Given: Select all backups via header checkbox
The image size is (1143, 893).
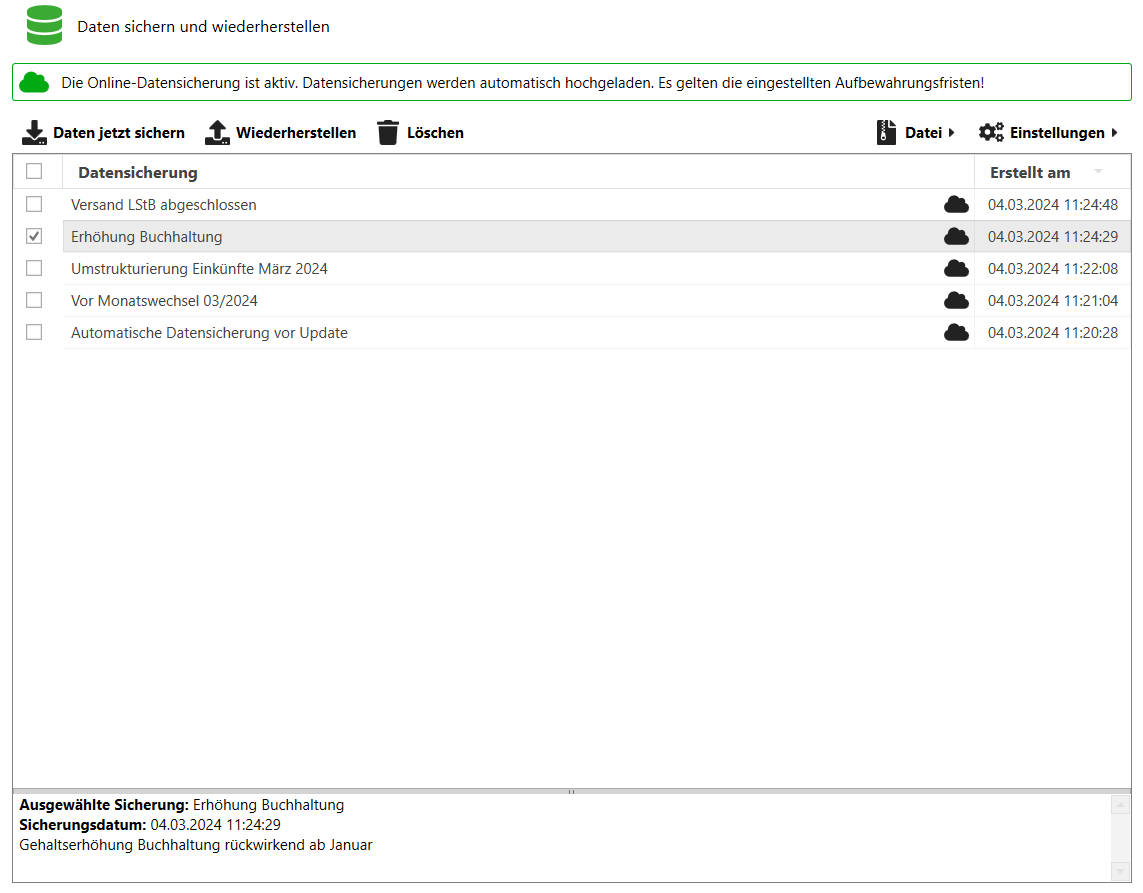Looking at the screenshot, I should point(34,172).
